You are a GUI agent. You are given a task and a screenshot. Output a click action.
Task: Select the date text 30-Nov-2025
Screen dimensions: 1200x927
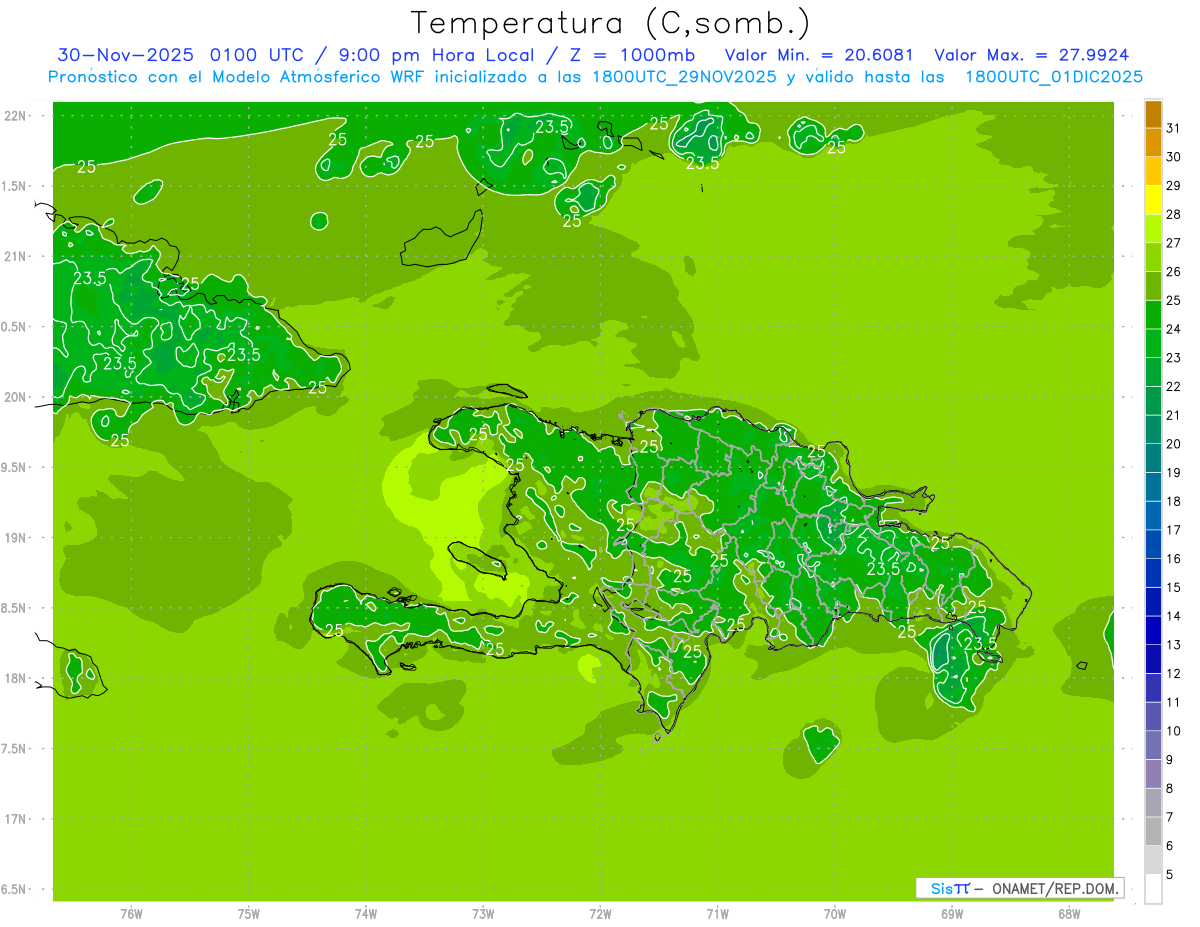[x=127, y=55]
